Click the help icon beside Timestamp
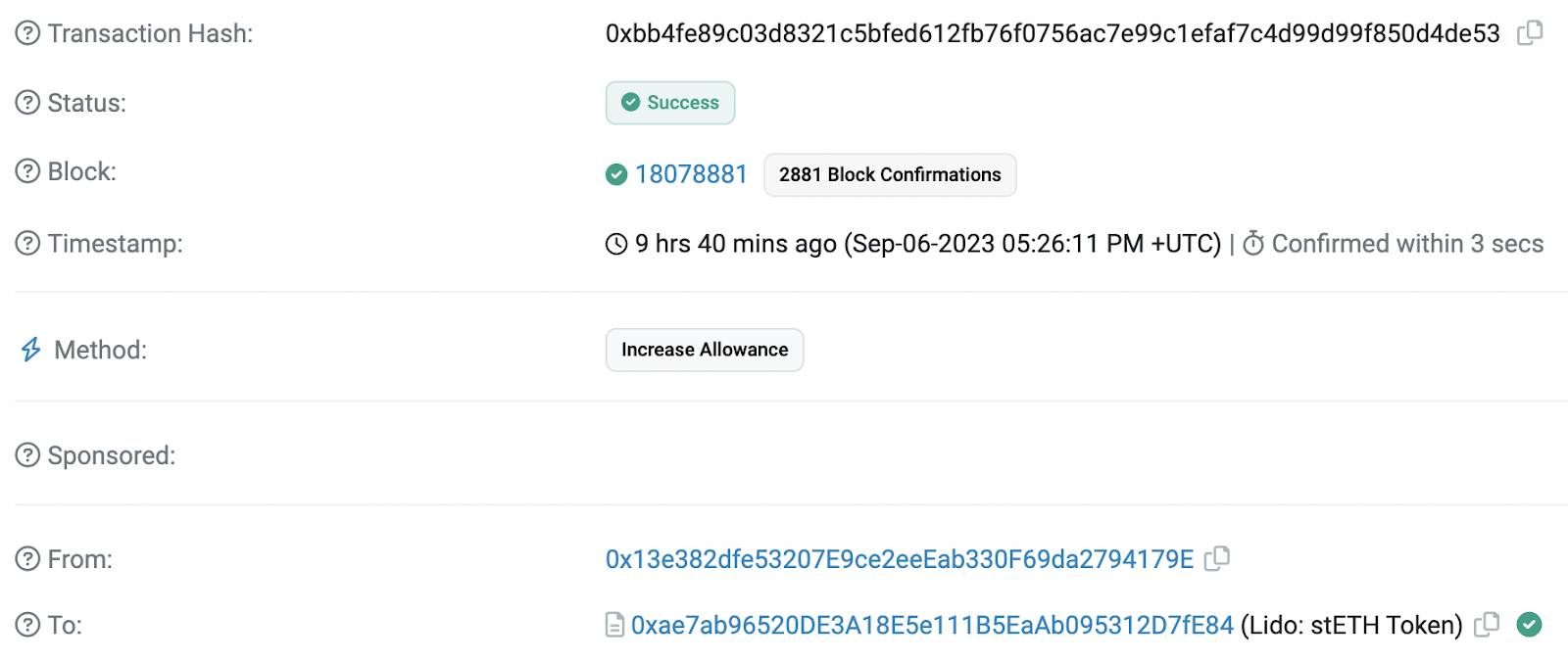 (27, 243)
